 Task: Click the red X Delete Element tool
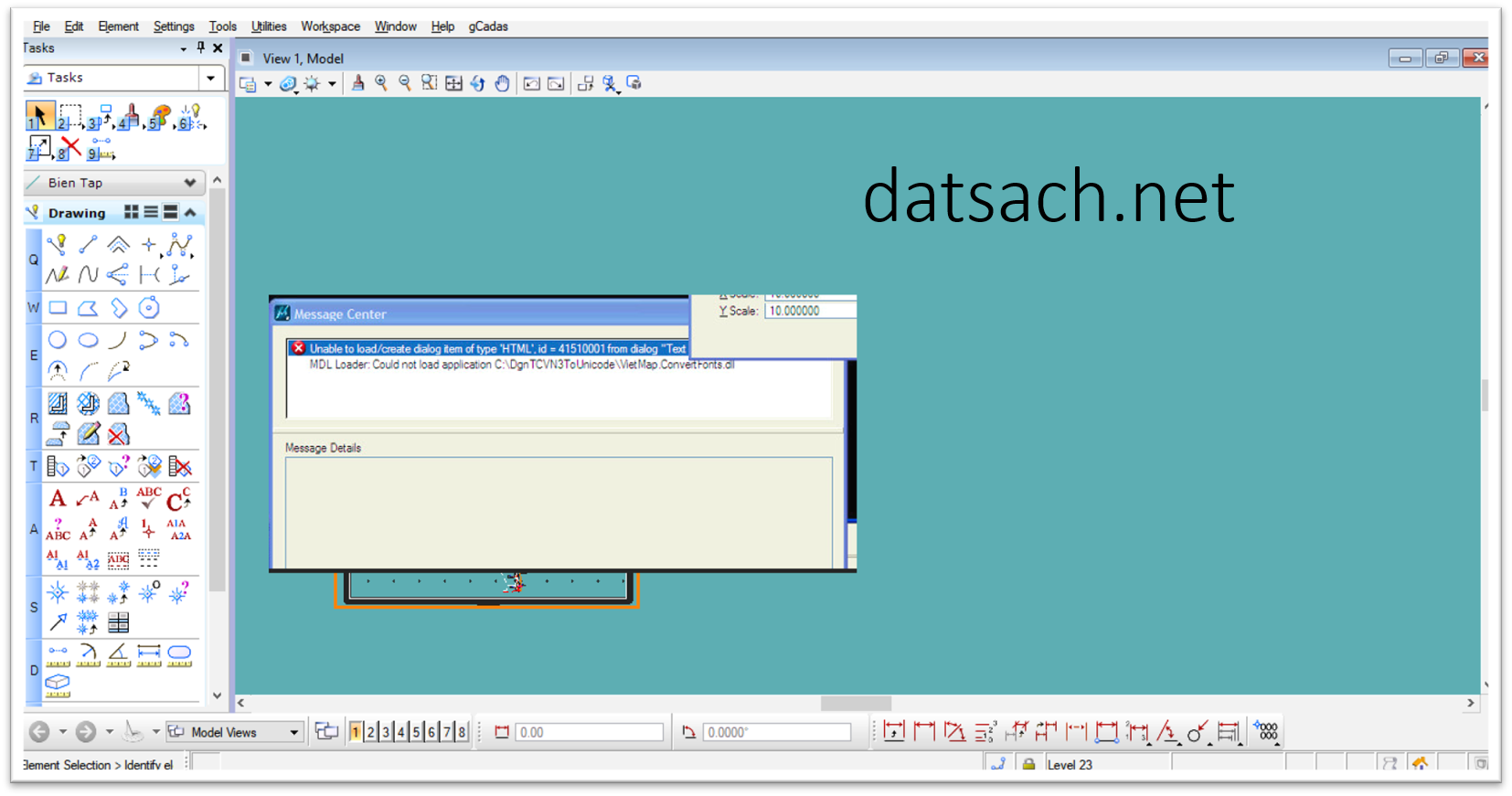point(69,147)
